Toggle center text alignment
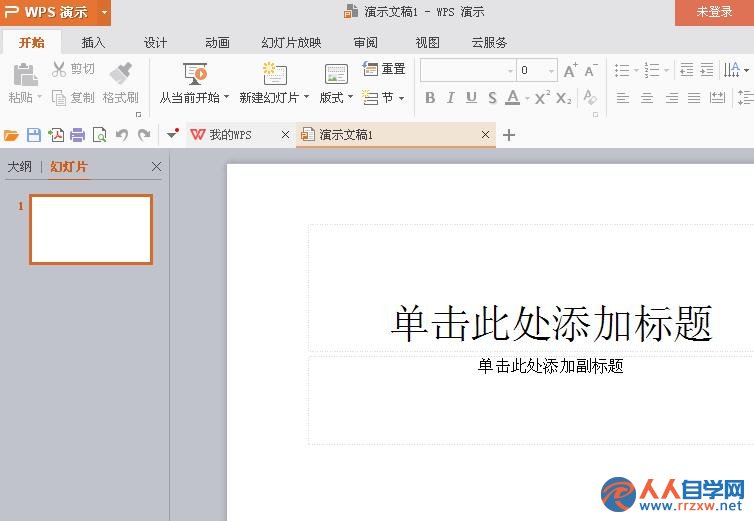This screenshot has width=754, height=521. [x=647, y=98]
